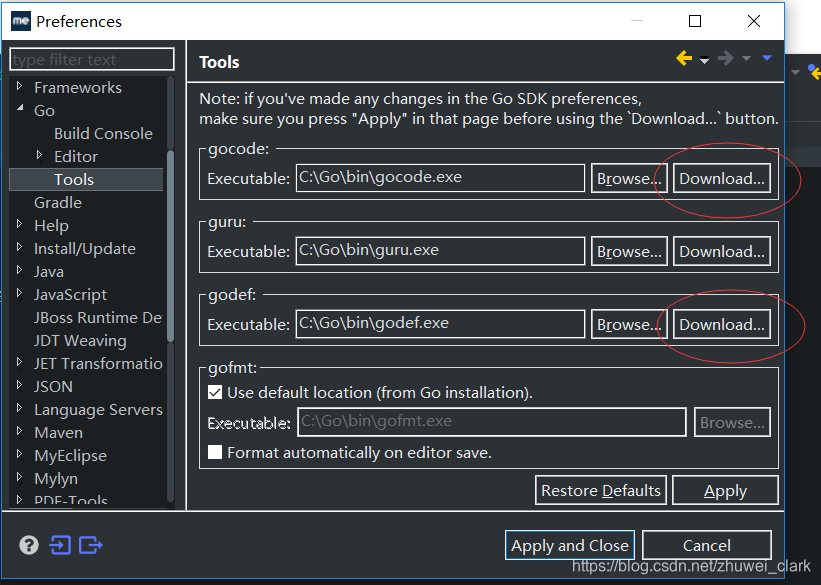Expand the Frameworks tree item
821x585 pixels.
coord(18,87)
